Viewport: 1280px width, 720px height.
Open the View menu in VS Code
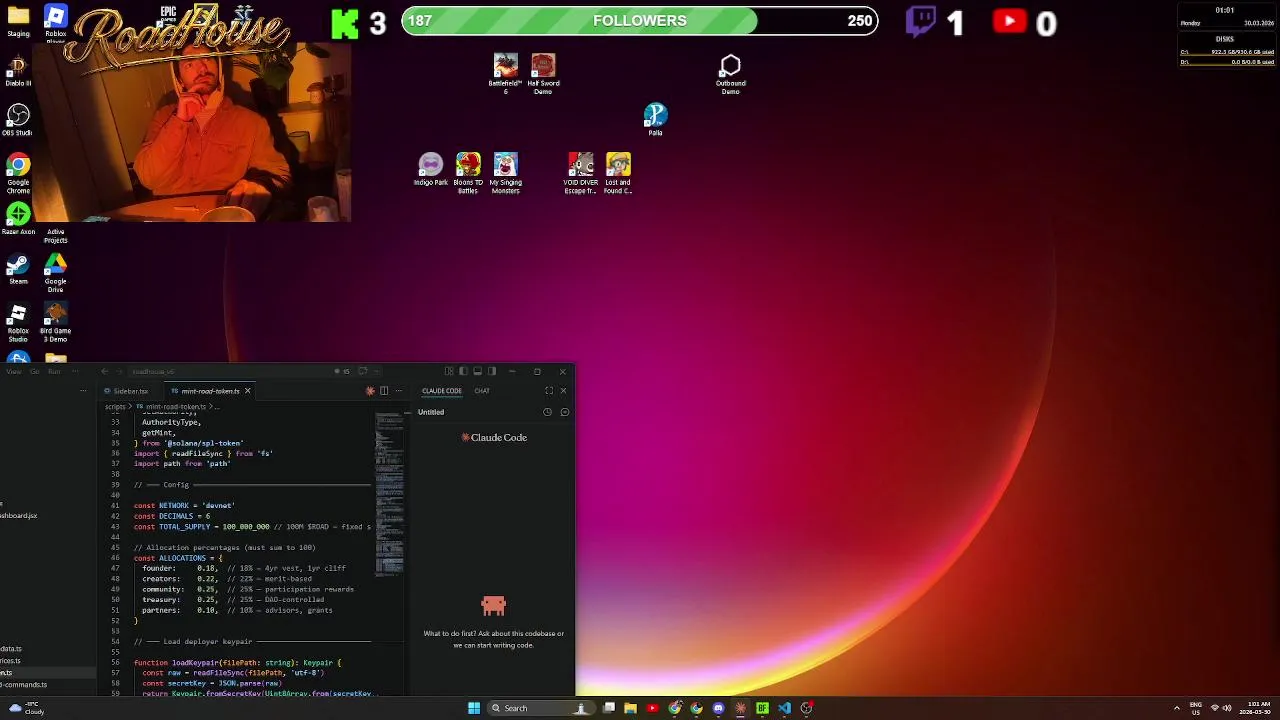(14, 372)
